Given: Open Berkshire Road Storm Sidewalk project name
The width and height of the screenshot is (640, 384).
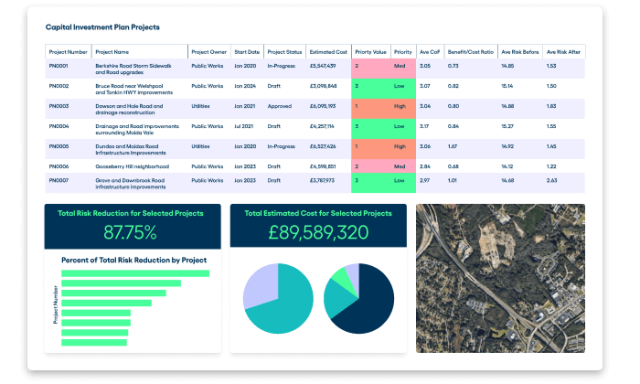Looking at the screenshot, I should 133,69.
